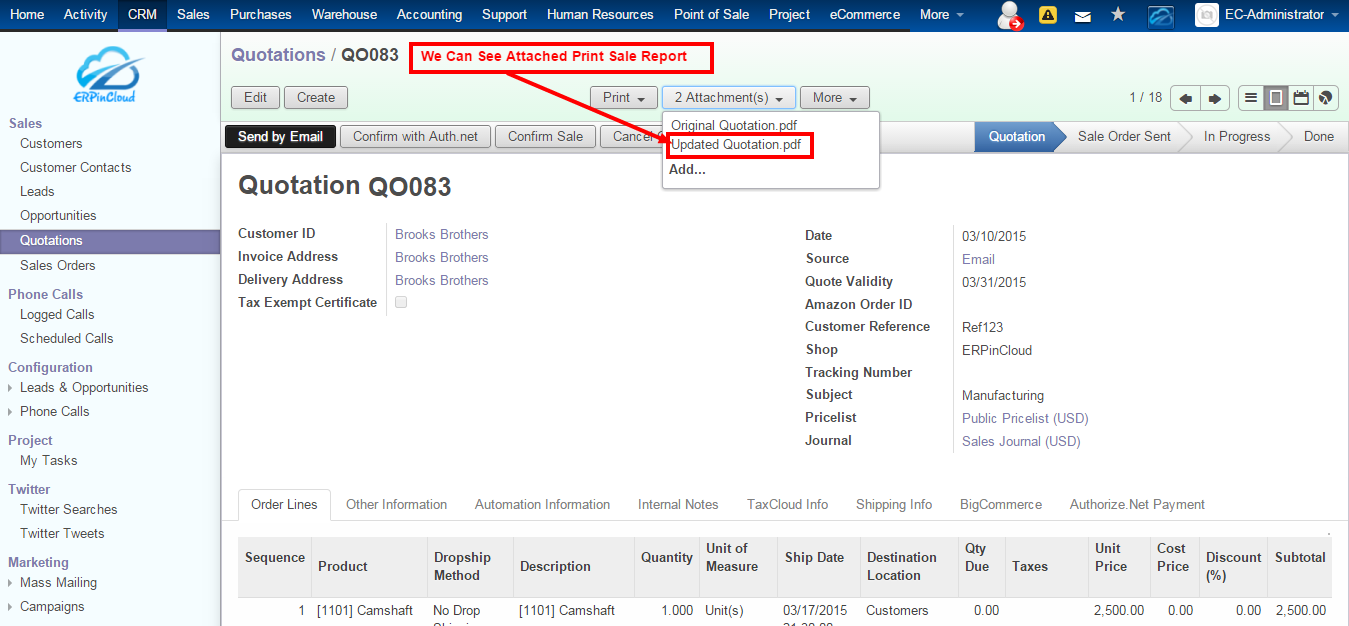Open Logged Calls in sidebar

pyautogui.click(x=57, y=315)
